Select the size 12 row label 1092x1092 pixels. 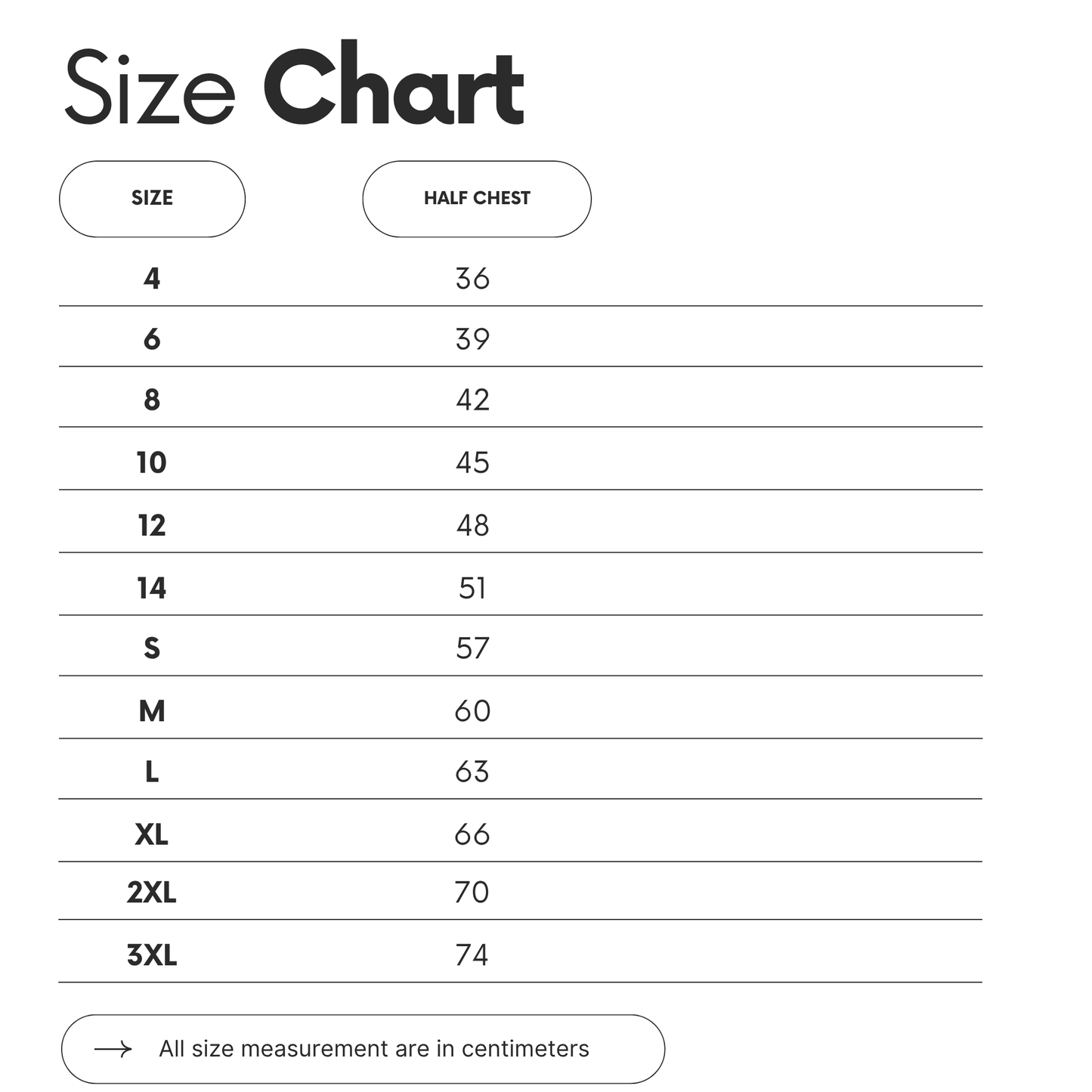(x=151, y=525)
